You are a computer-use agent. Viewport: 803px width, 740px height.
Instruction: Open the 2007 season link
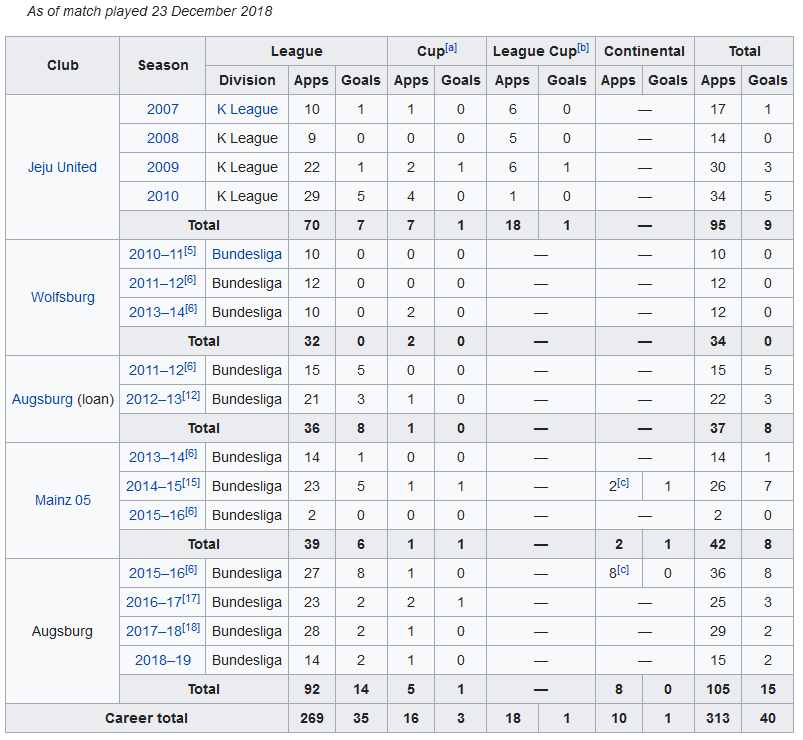coord(162,109)
